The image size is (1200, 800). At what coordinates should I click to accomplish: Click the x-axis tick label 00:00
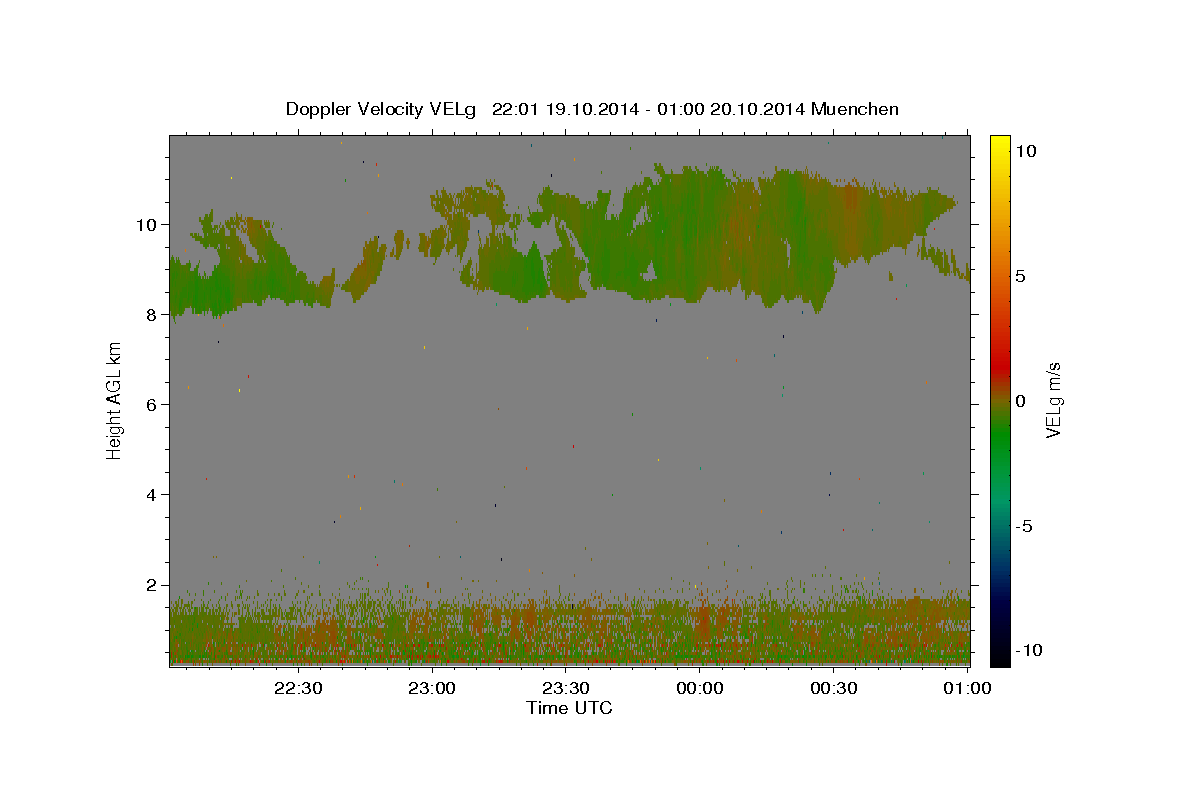pyautogui.click(x=700, y=689)
